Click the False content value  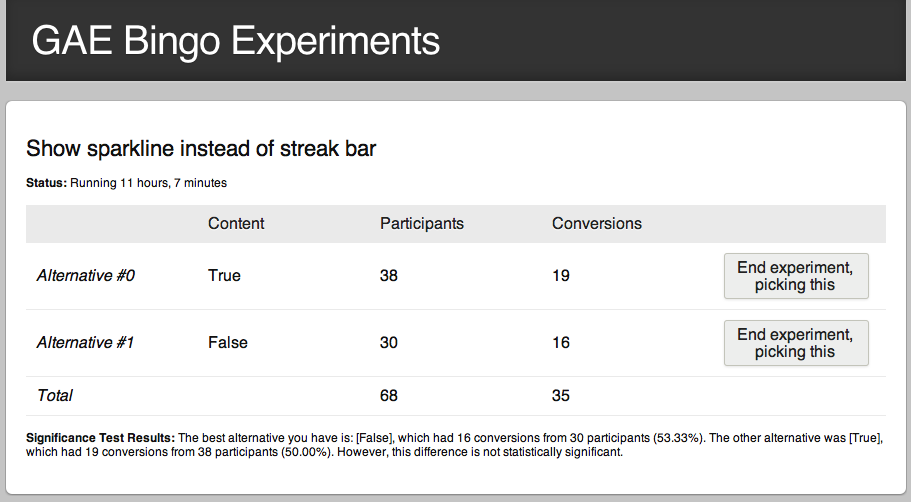[228, 342]
